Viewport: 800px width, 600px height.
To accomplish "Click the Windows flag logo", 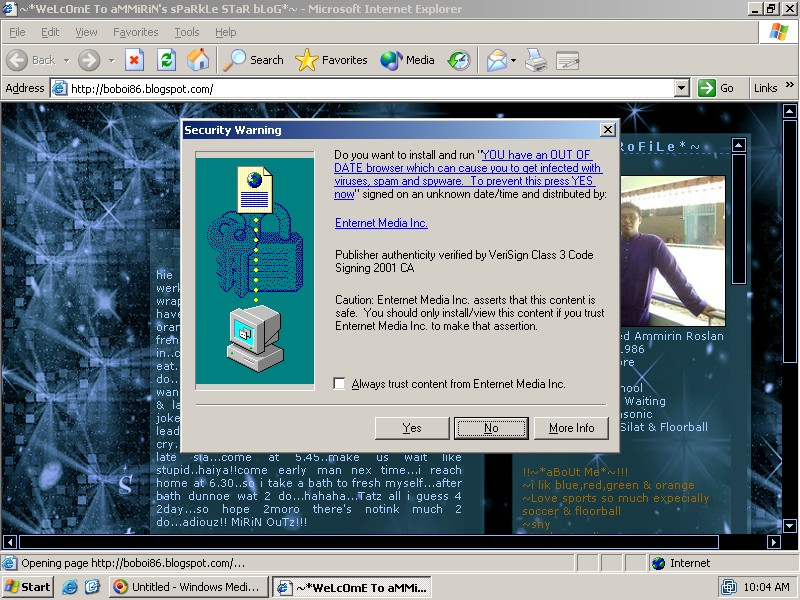I will 779,32.
